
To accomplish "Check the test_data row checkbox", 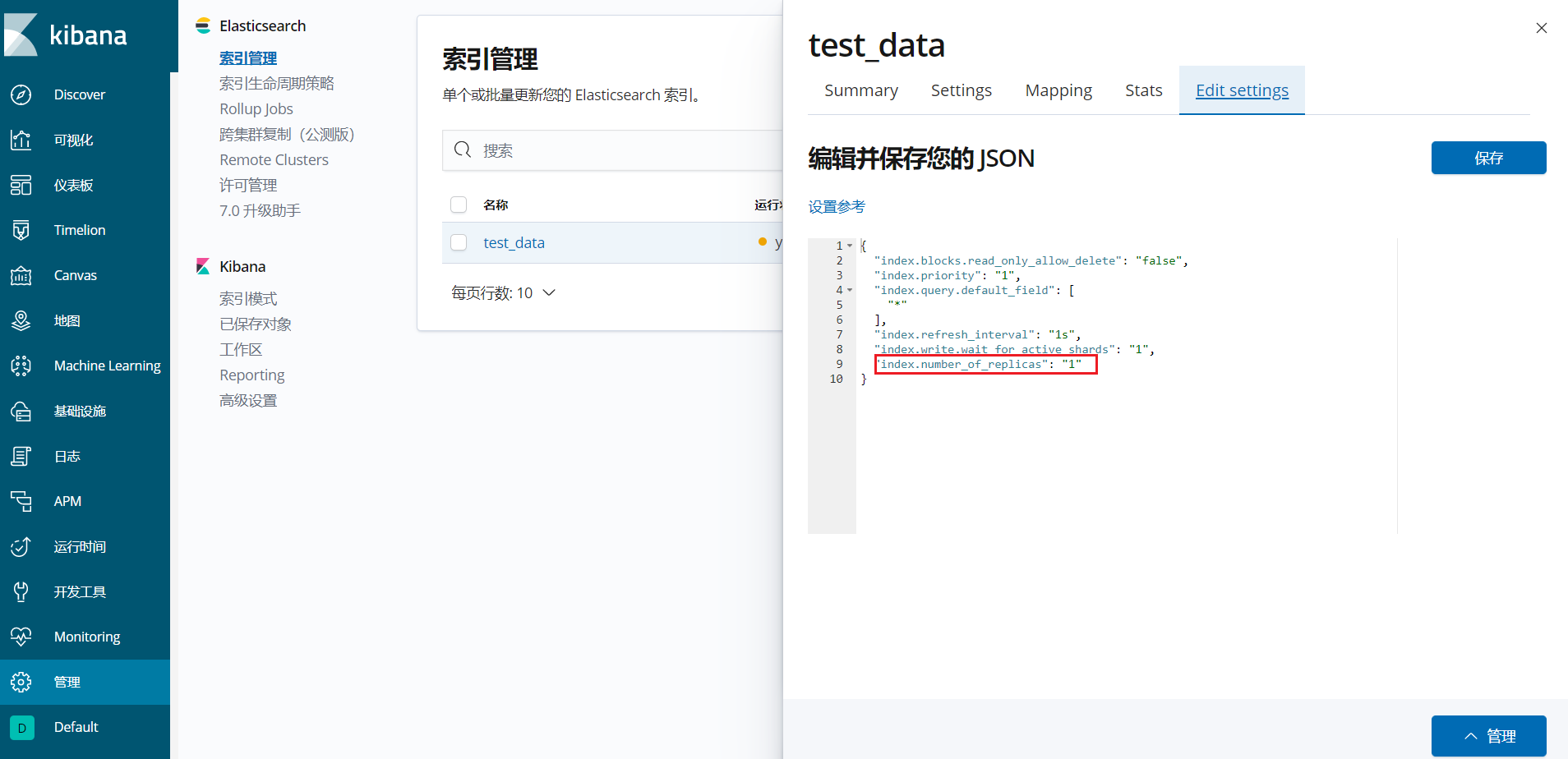I will point(459,242).
